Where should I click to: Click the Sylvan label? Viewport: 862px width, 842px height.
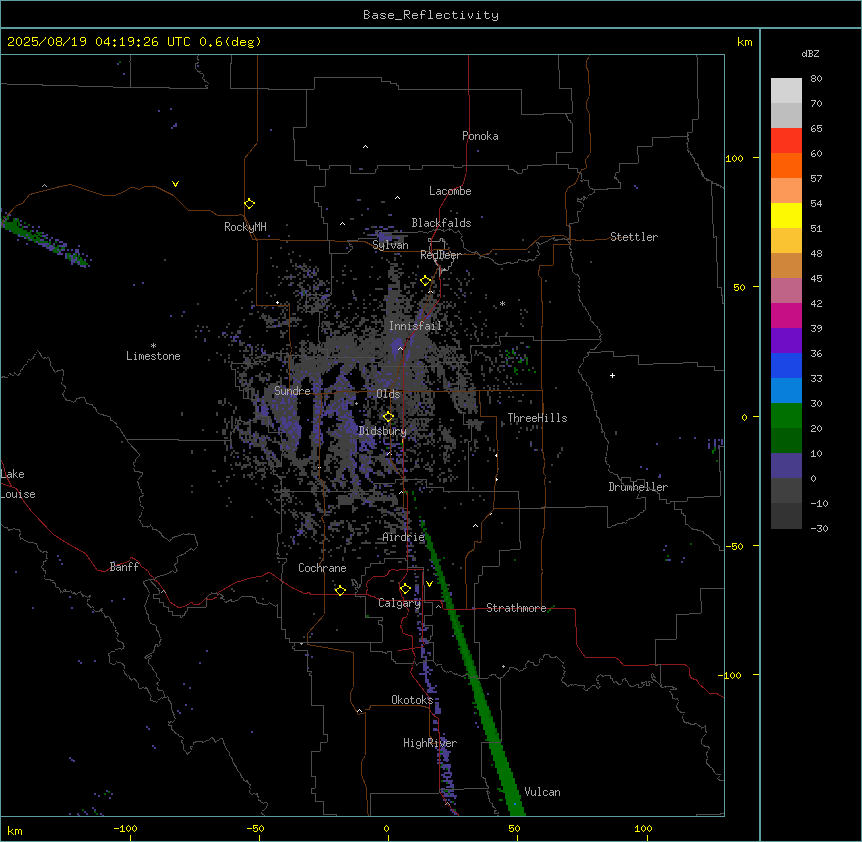tap(390, 245)
